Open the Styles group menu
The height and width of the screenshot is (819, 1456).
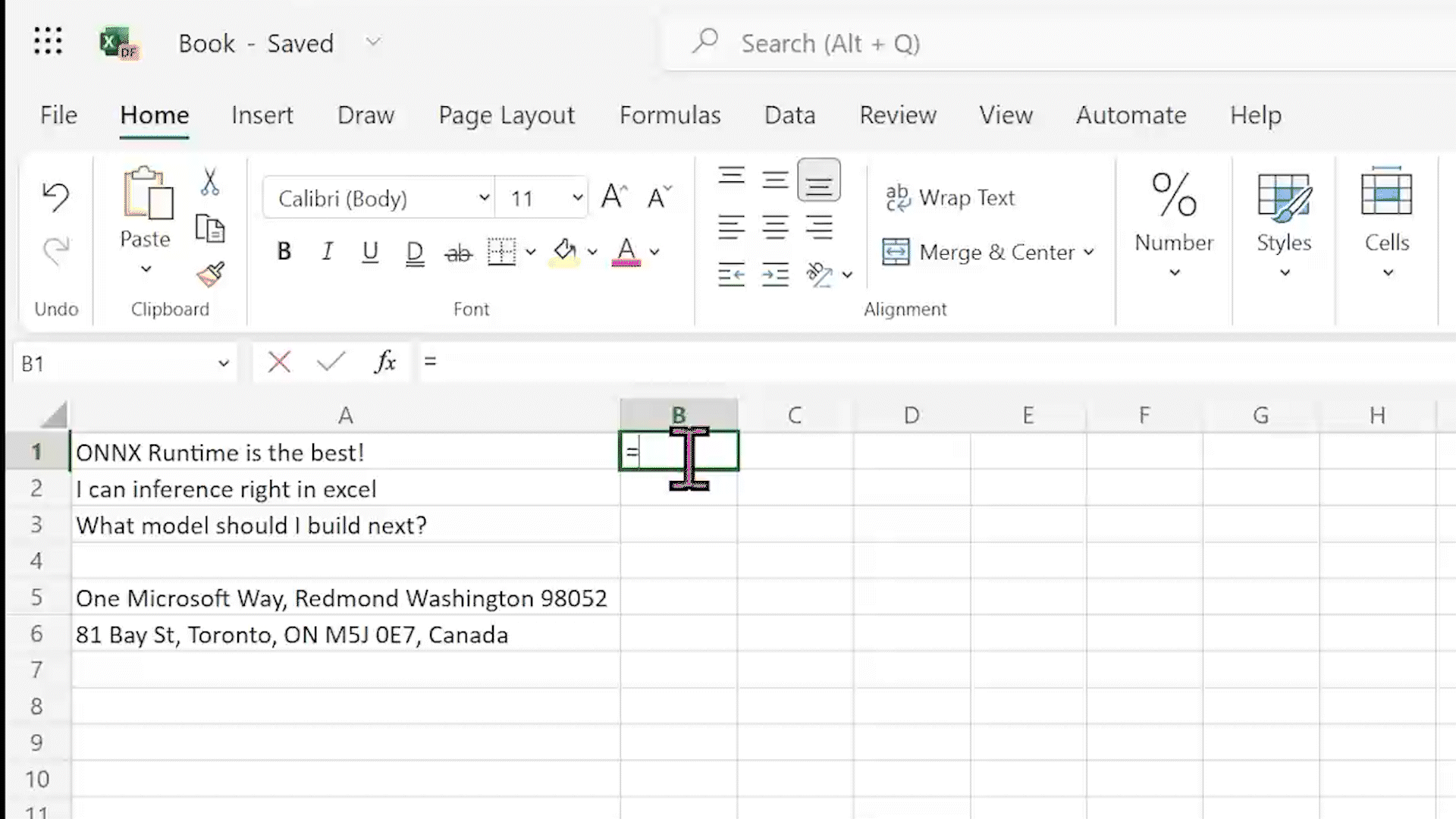[1284, 224]
